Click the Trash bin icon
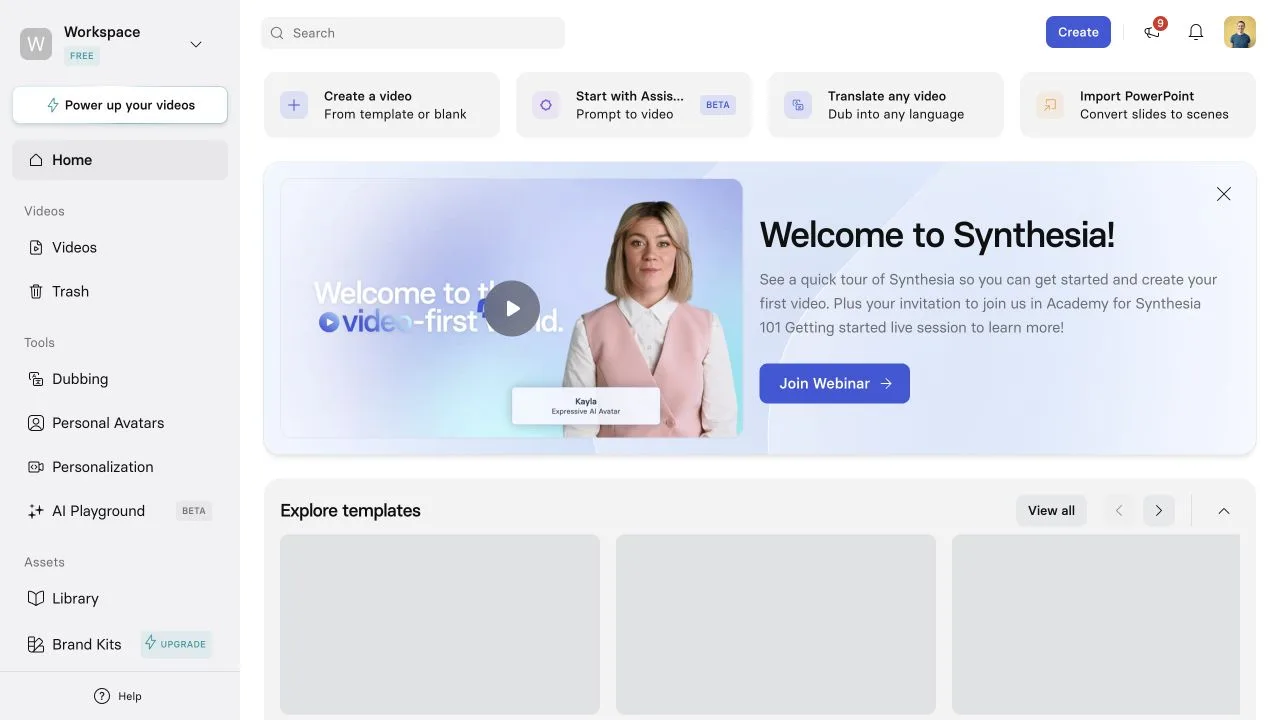 pyautogui.click(x=36, y=291)
